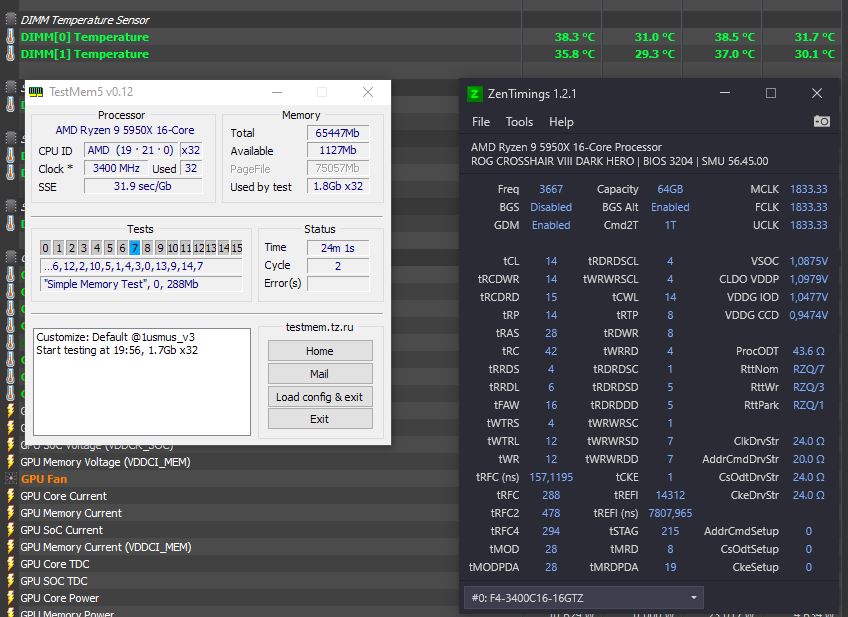This screenshot has width=848, height=617.
Task: Click the Capacity value 64GB
Action: pyautogui.click(x=670, y=189)
